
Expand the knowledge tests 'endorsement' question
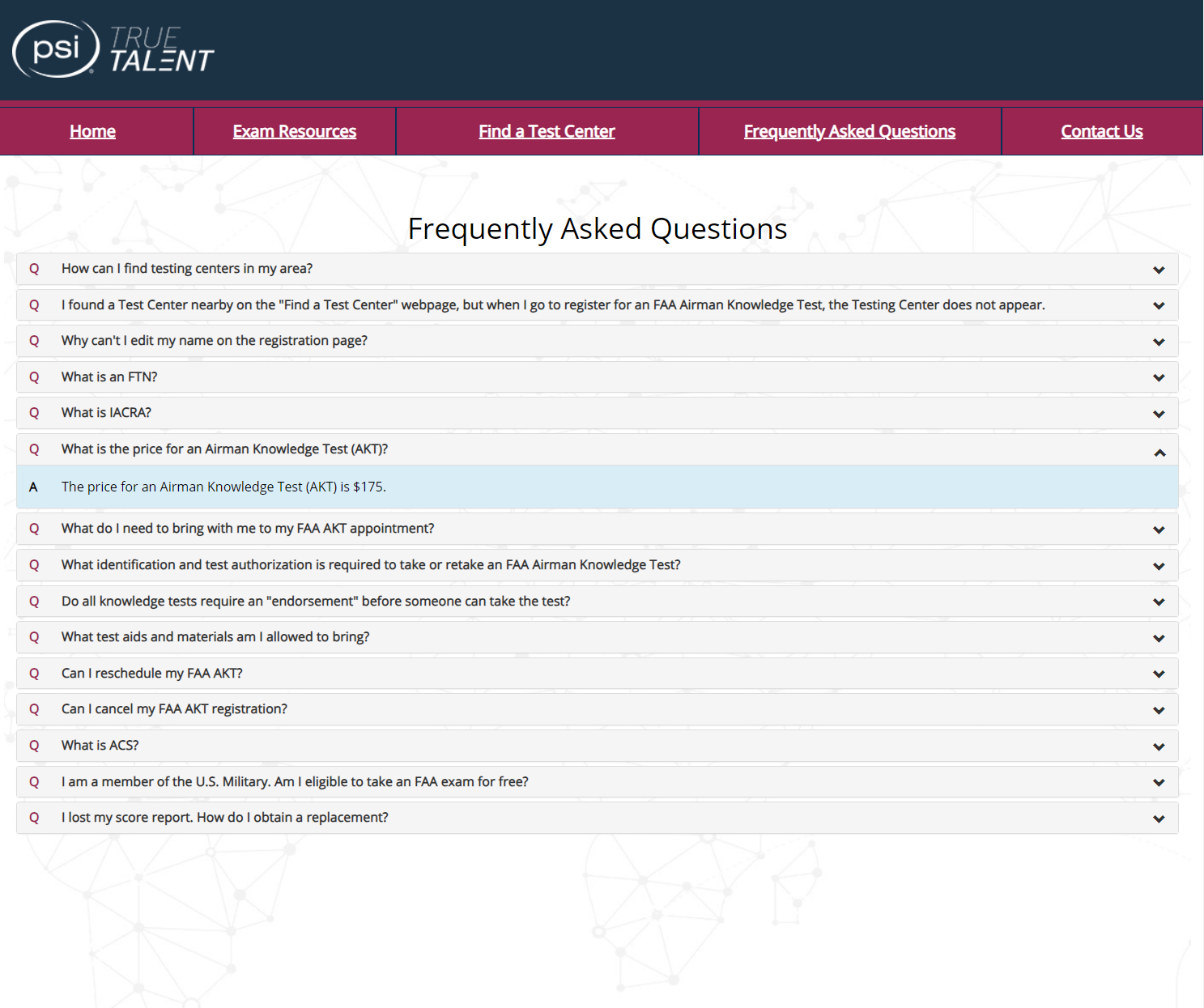tap(598, 602)
